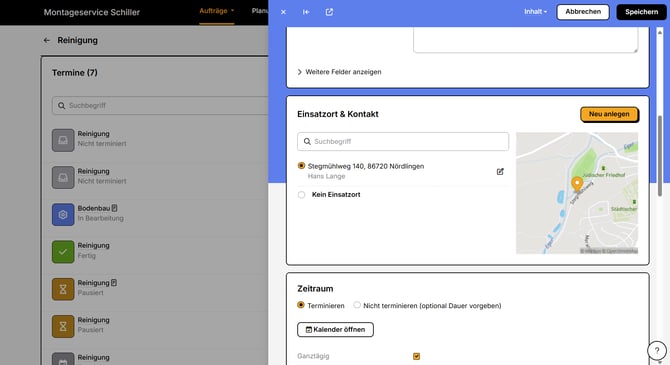Select Nicht terminieren radio option
Screen dimensions: 670x365
(x=357, y=305)
